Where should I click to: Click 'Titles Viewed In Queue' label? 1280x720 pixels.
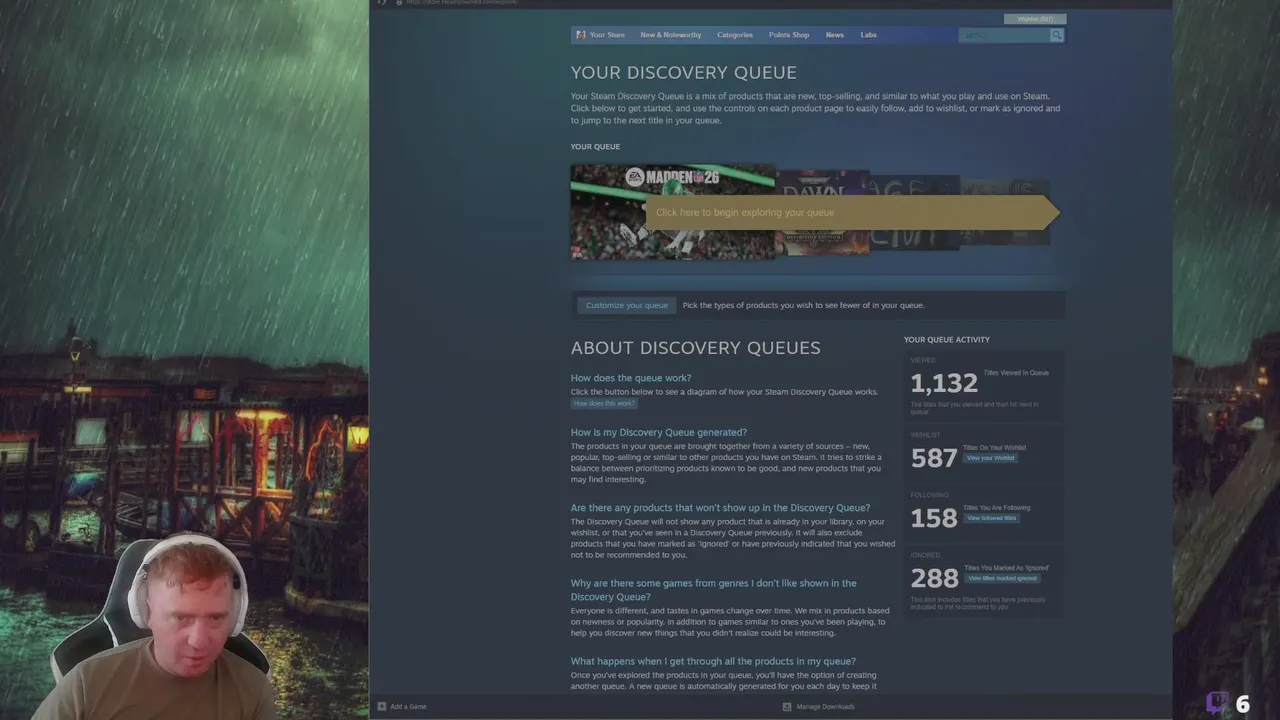1016,373
